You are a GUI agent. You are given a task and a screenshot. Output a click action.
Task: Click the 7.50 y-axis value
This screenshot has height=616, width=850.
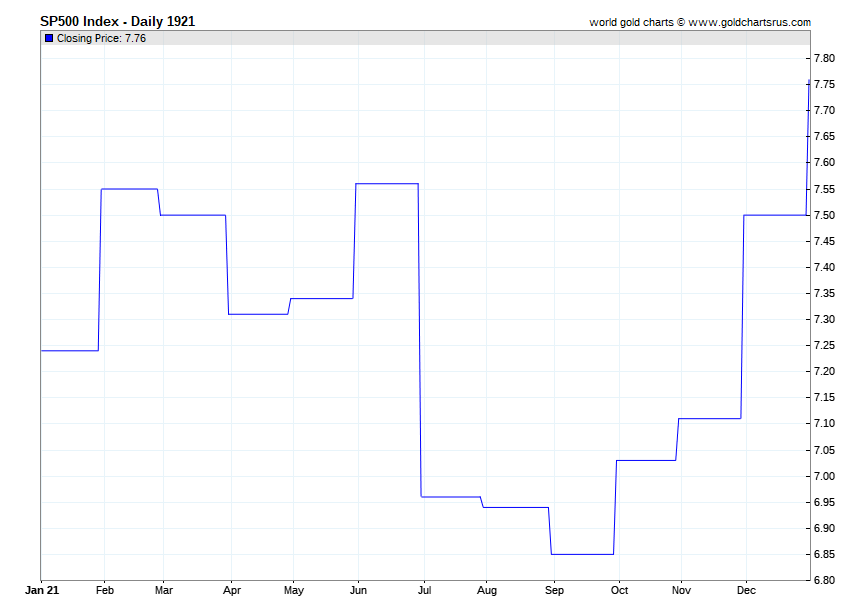(x=825, y=215)
